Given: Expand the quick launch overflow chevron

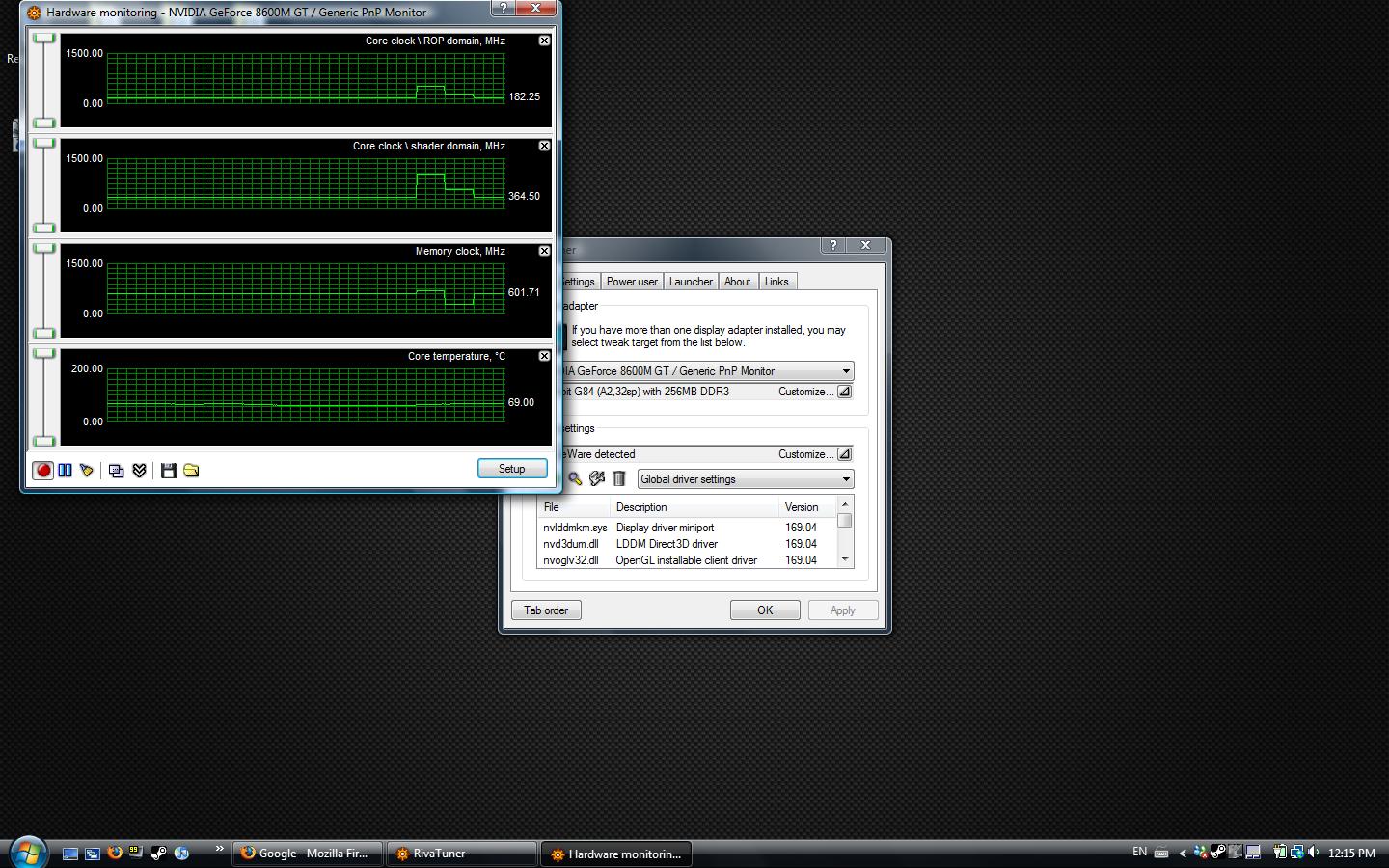Looking at the screenshot, I should point(220,850).
